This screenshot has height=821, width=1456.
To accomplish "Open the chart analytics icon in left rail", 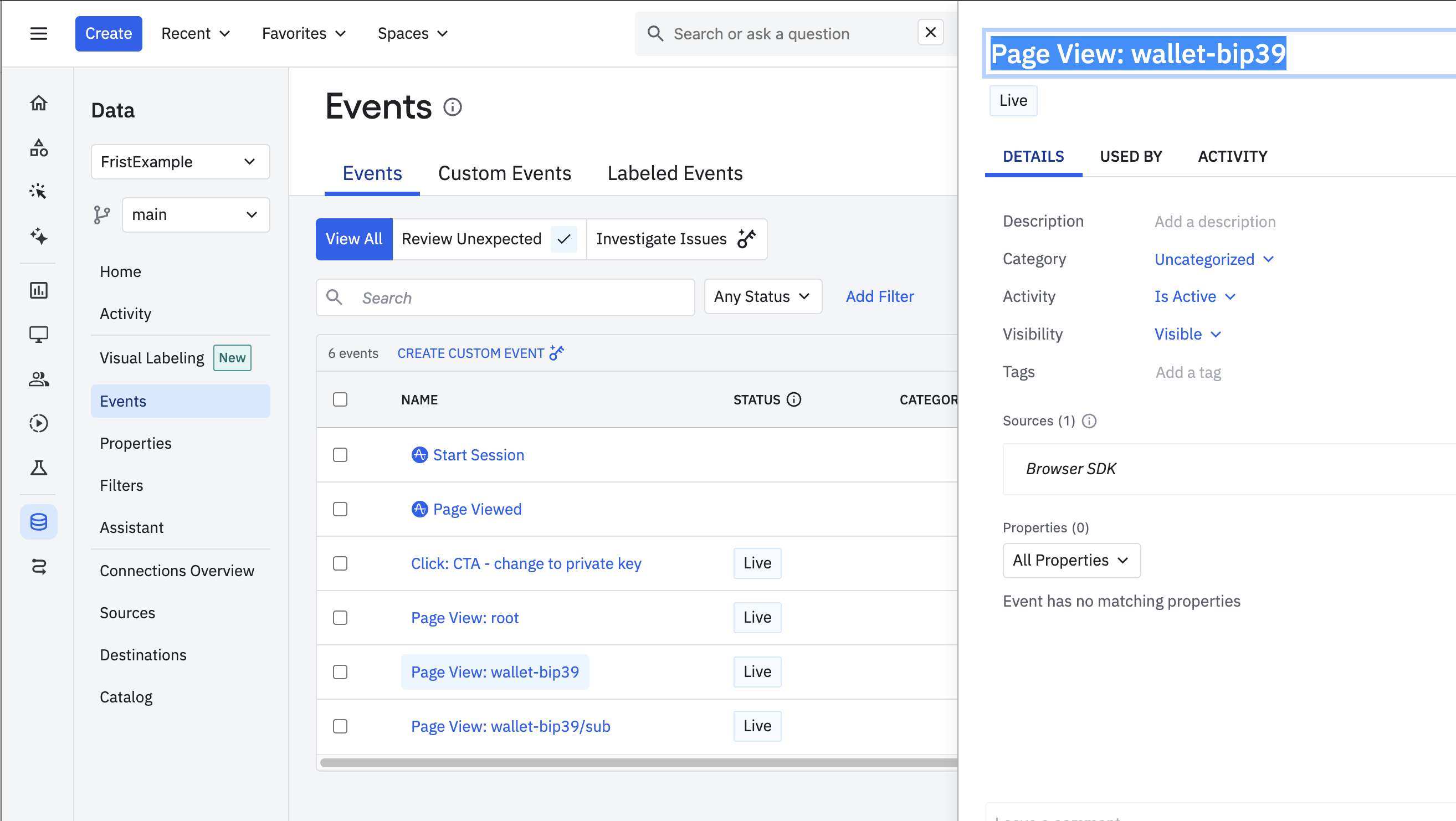I will tap(38, 290).
